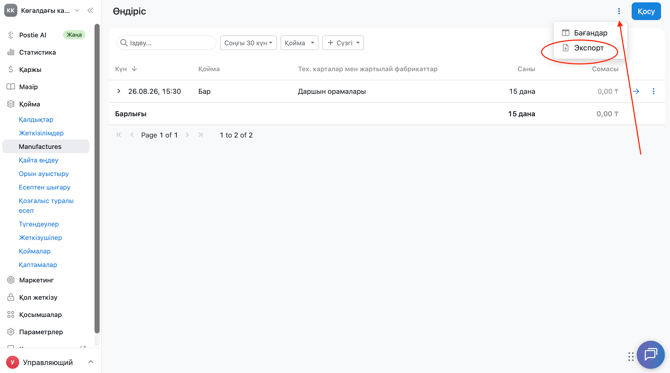
Task: Open the Қаржы section
Action: [x=30, y=69]
